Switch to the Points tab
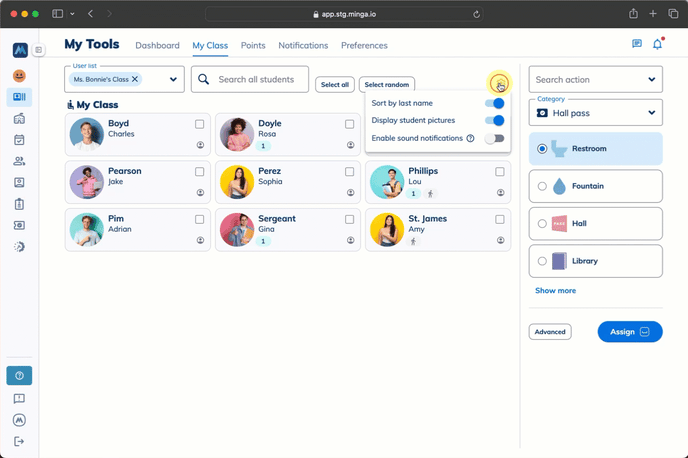 253,45
